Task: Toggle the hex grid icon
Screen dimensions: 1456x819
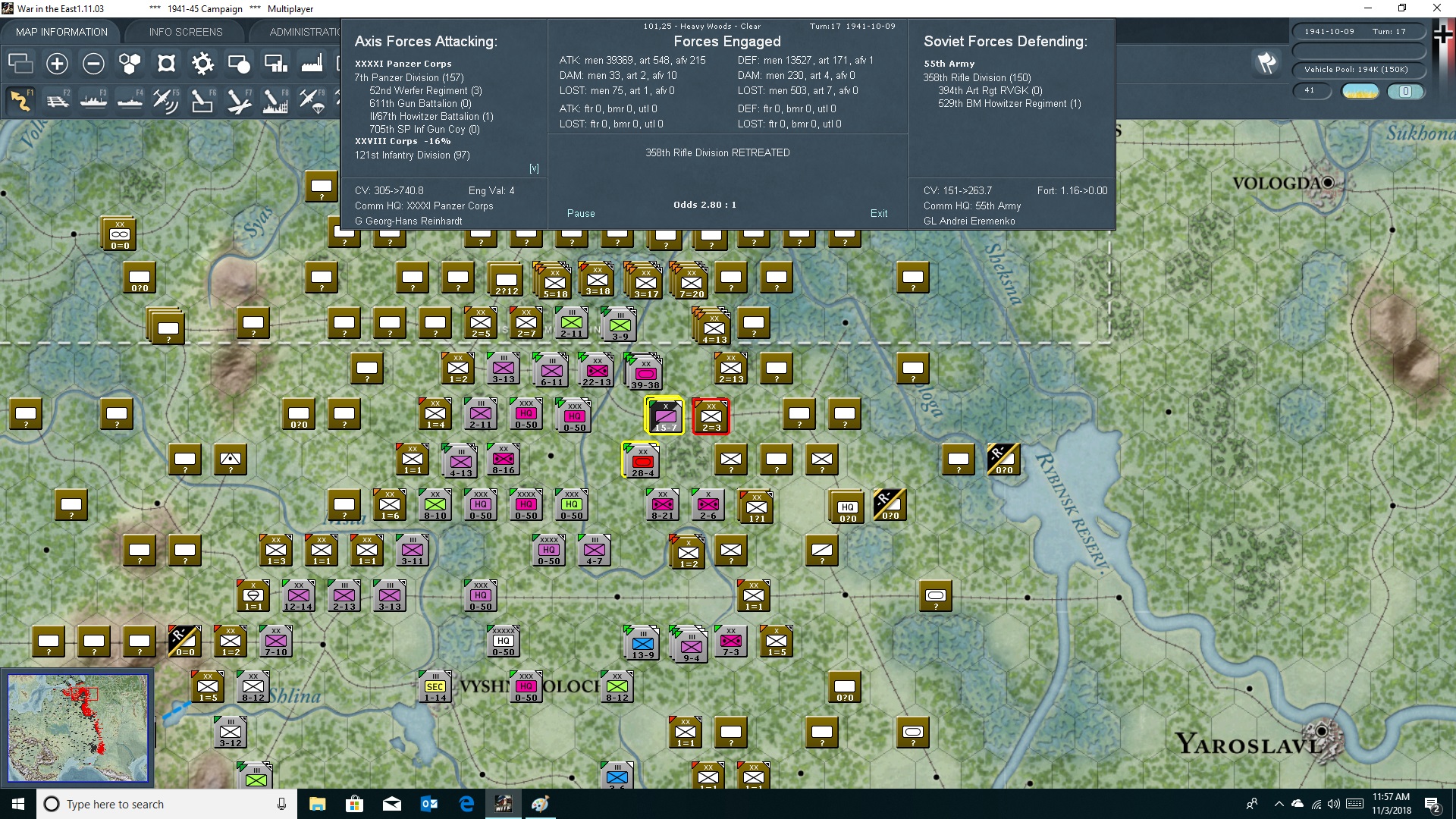Action: [130, 64]
